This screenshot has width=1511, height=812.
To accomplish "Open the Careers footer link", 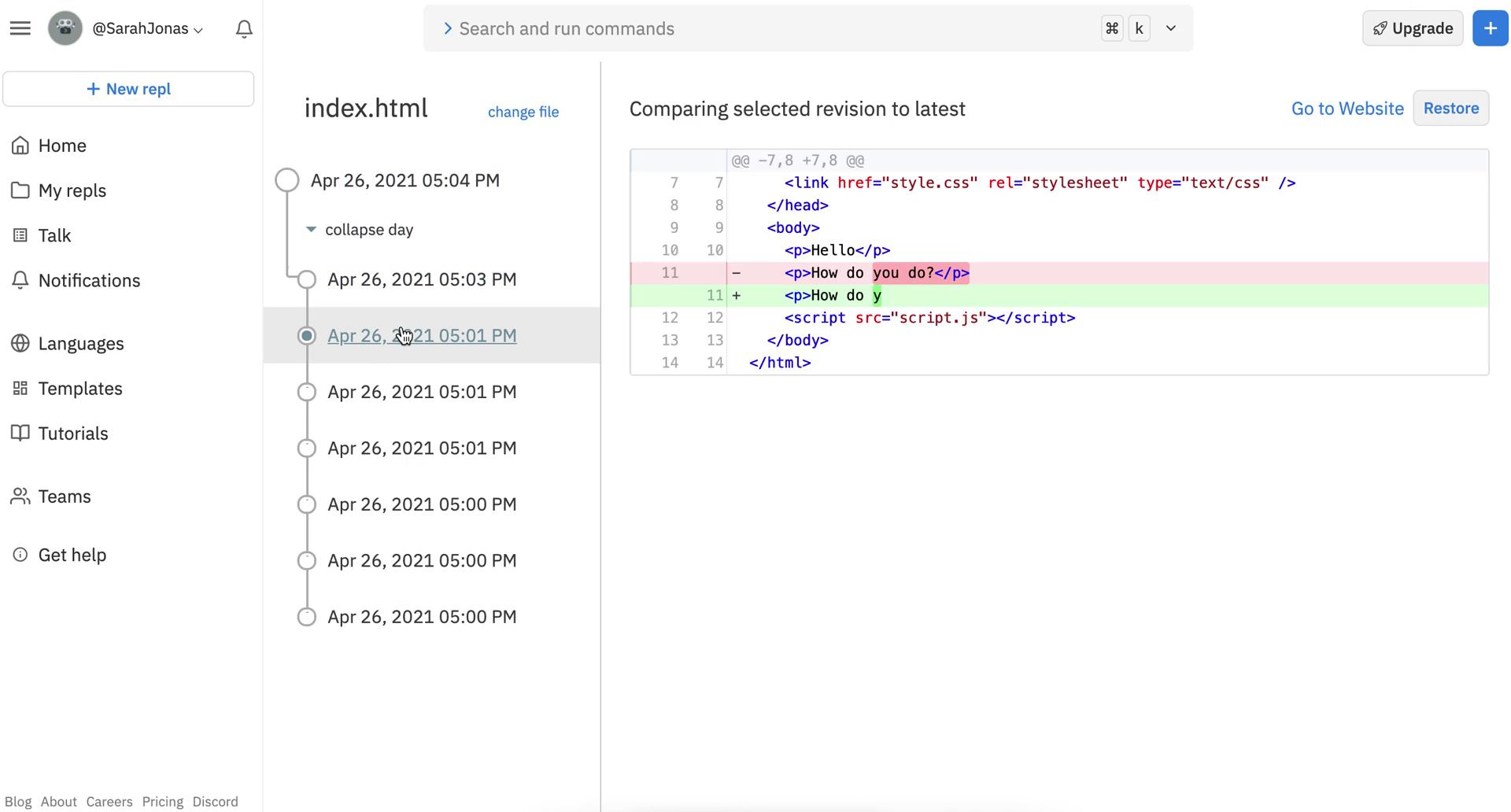I will click(109, 802).
